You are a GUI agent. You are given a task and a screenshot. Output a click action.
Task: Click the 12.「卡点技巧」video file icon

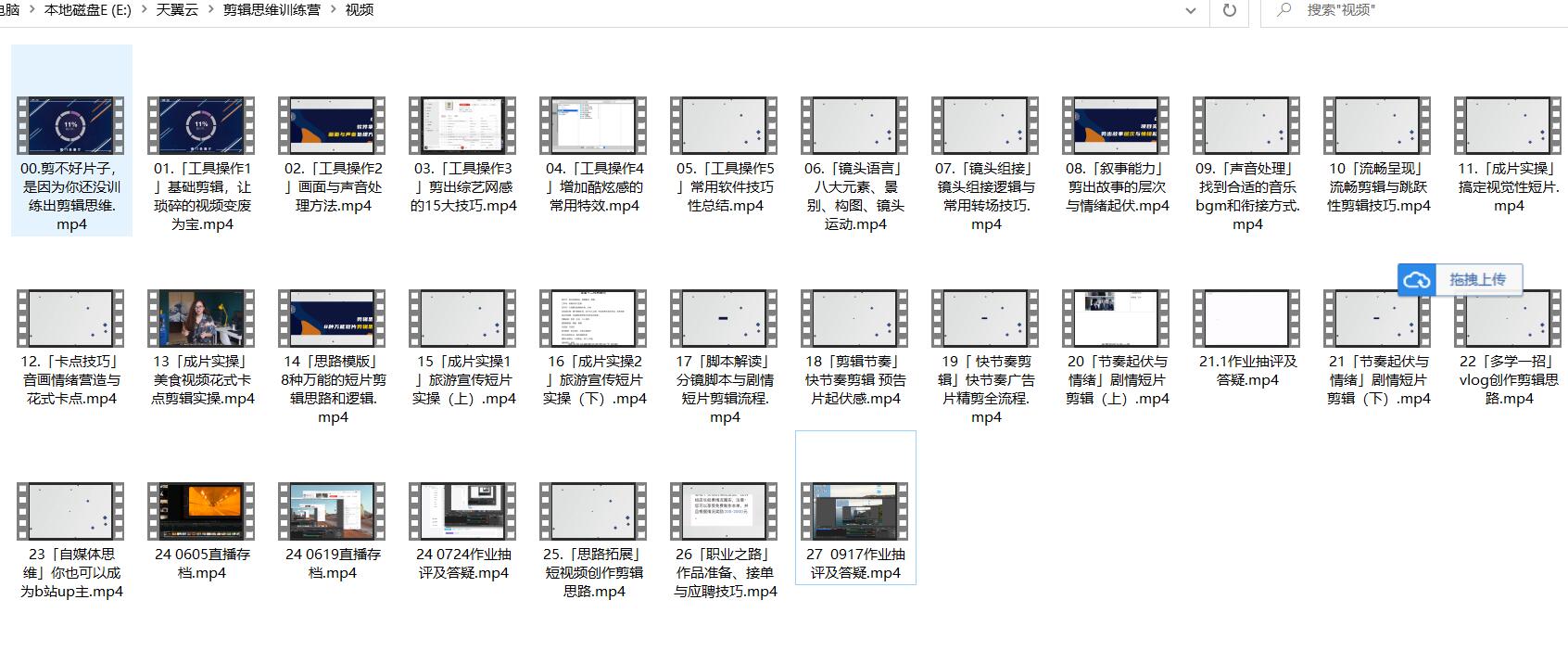click(x=70, y=318)
